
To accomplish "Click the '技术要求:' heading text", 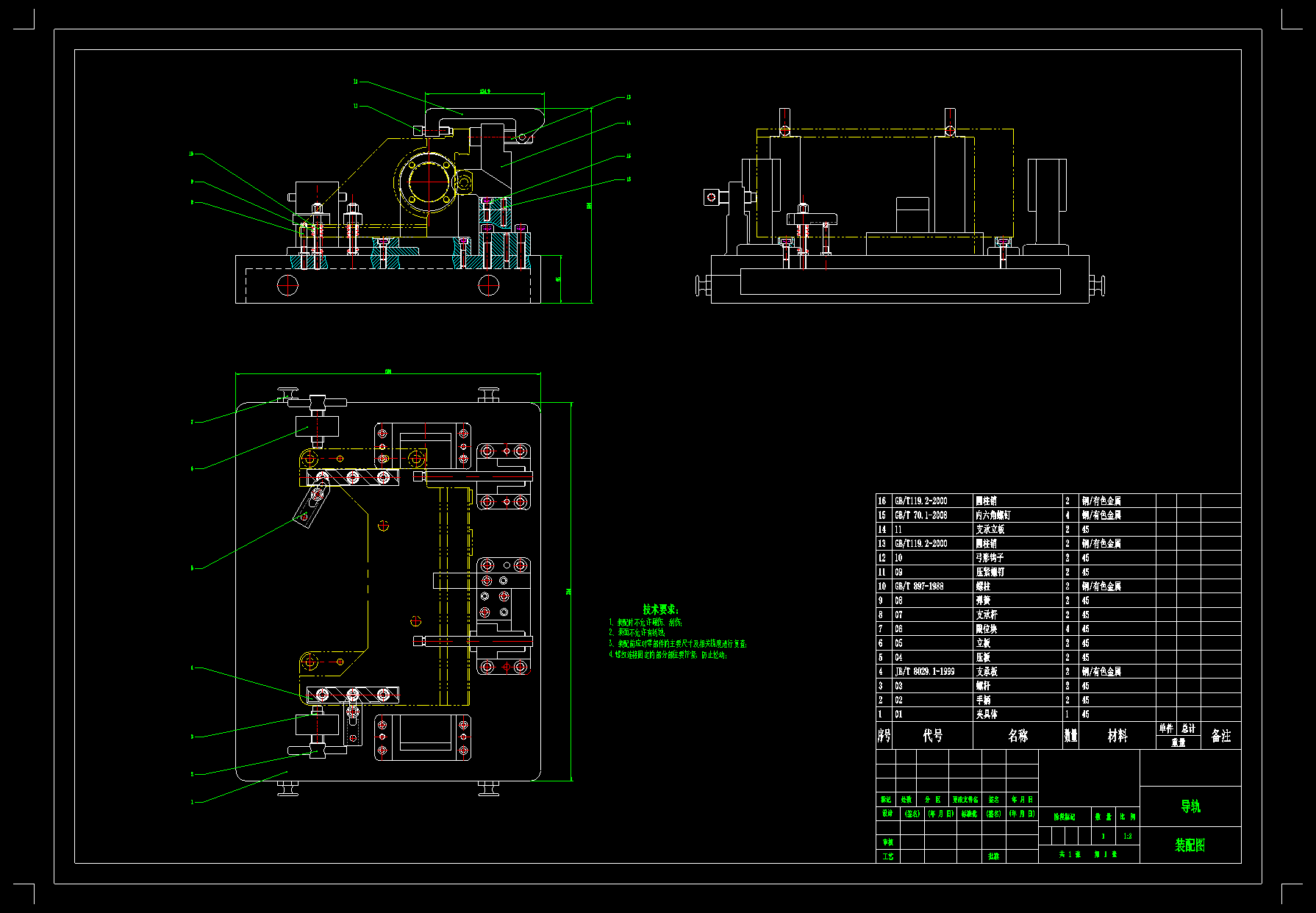I will [661, 609].
